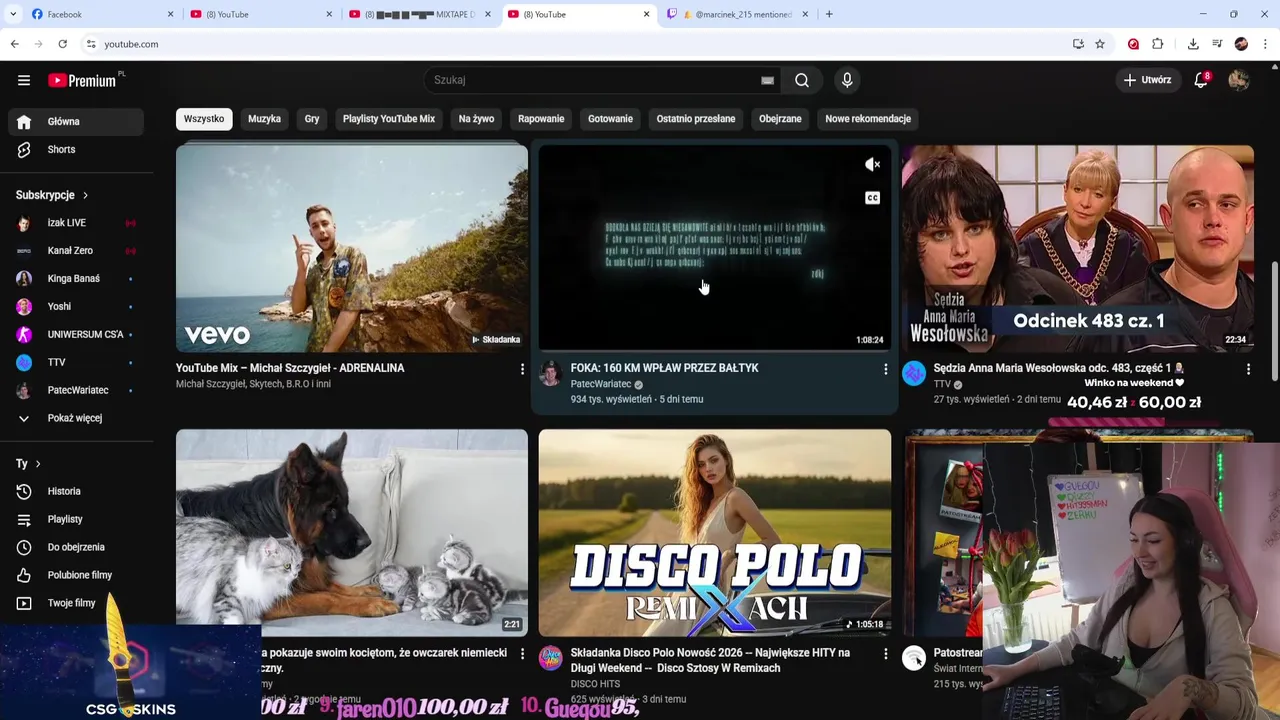Open FOKA: 160 KM WPŁAW PRZEZ BAŁTYK title
This screenshot has width=1280, height=720.
pyautogui.click(x=665, y=368)
